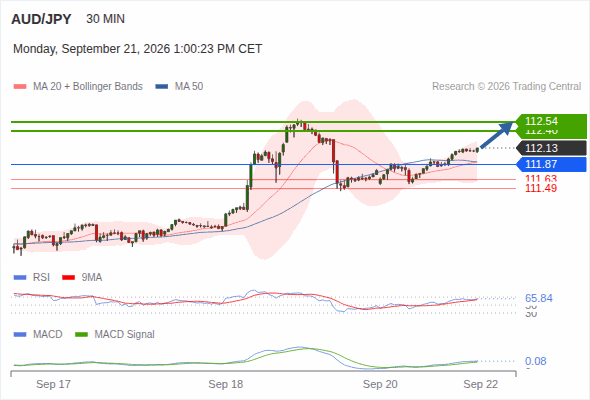Click the MA 20 Bollinger Bands legend swatch
Image resolution: width=590 pixels, height=400 pixels.
click(x=20, y=87)
